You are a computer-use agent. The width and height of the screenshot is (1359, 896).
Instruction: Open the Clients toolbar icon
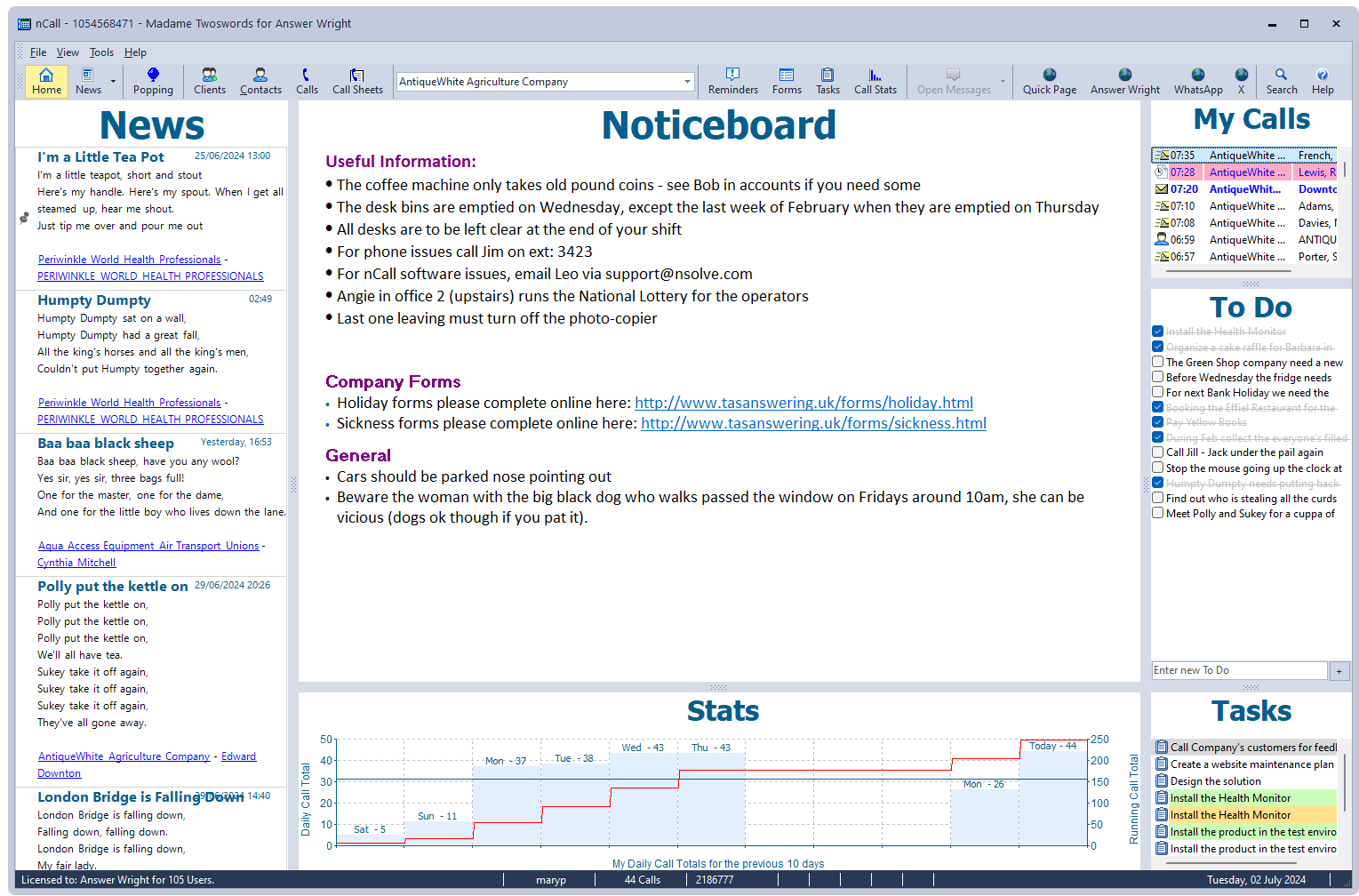click(x=209, y=81)
